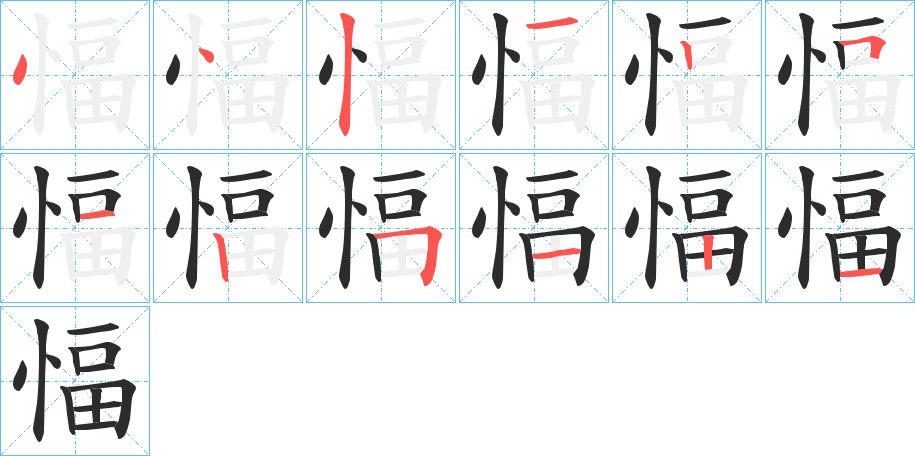Viewport: 915px width, 456px height.
Task: Select the fifth stroke step tile
Action: 686,75
